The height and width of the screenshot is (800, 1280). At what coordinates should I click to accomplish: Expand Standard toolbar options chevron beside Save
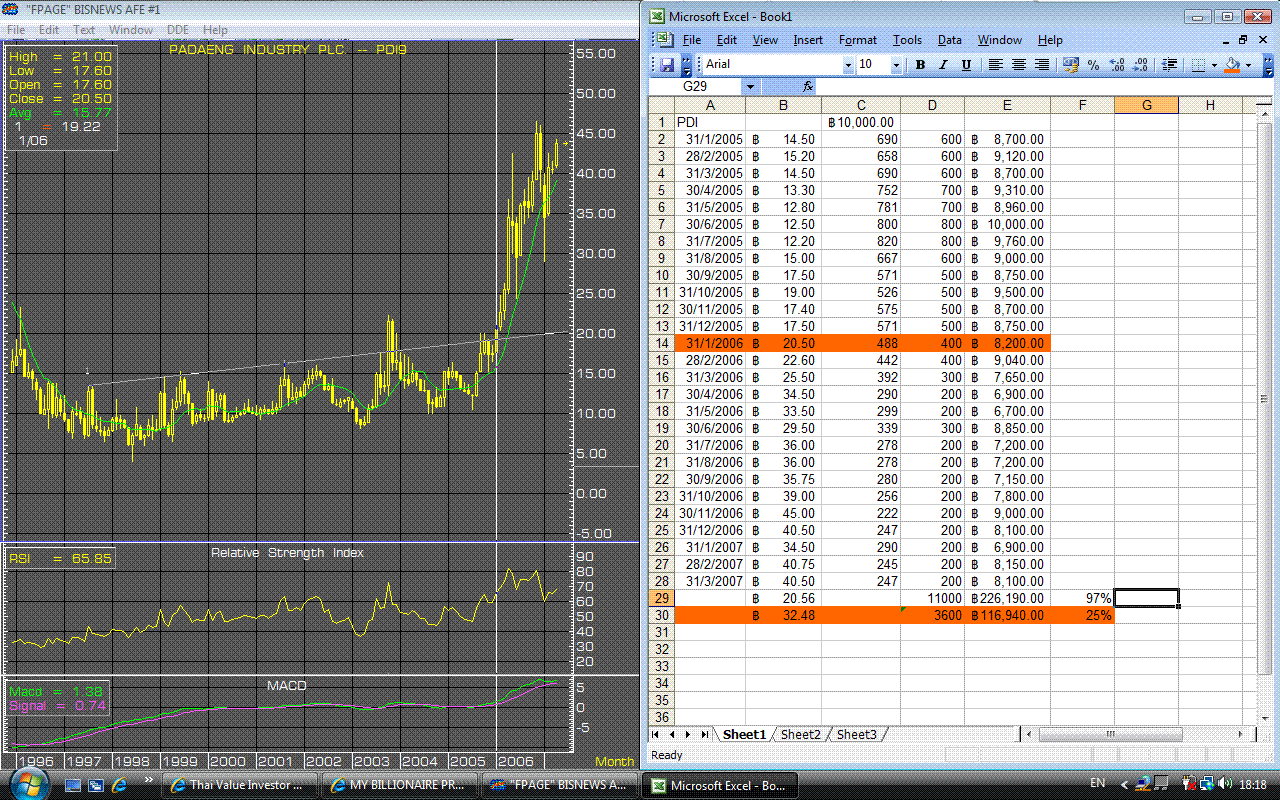686,64
